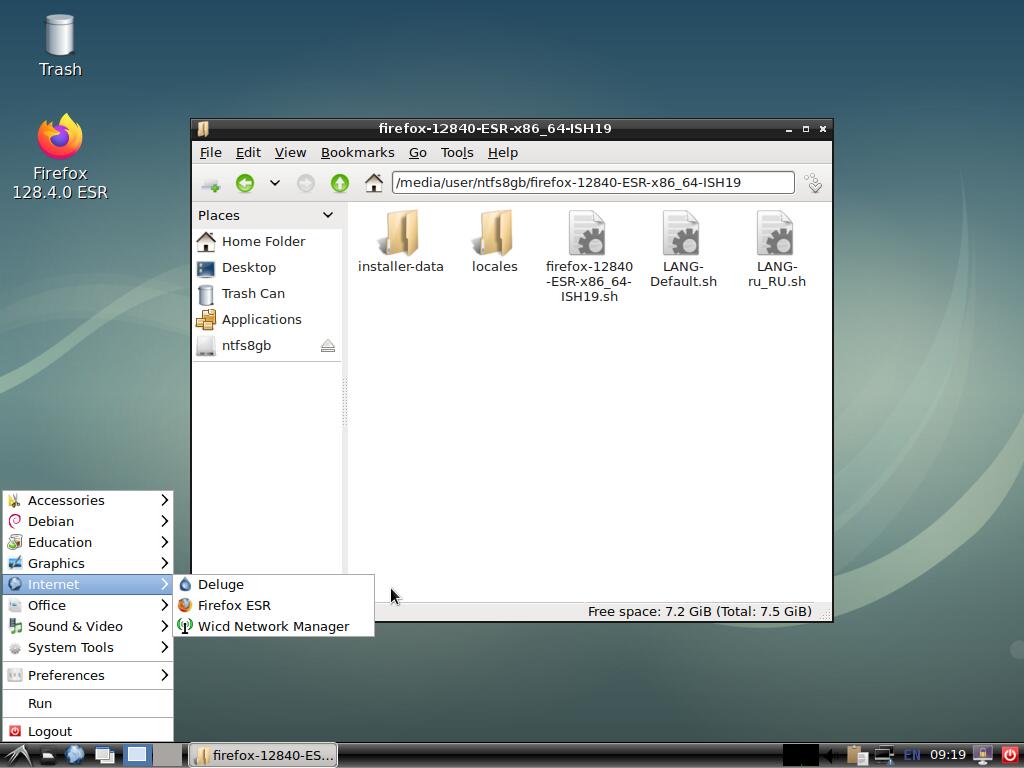The image size is (1024, 768).
Task: Go up to parent folder with green up arrow
Action: (x=340, y=184)
